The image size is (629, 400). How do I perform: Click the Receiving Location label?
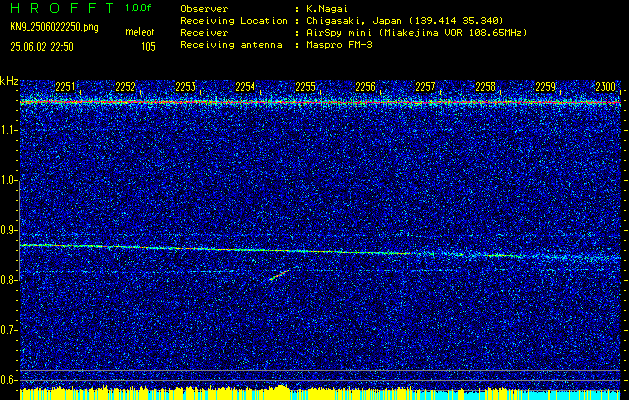pyautogui.click(x=234, y=20)
